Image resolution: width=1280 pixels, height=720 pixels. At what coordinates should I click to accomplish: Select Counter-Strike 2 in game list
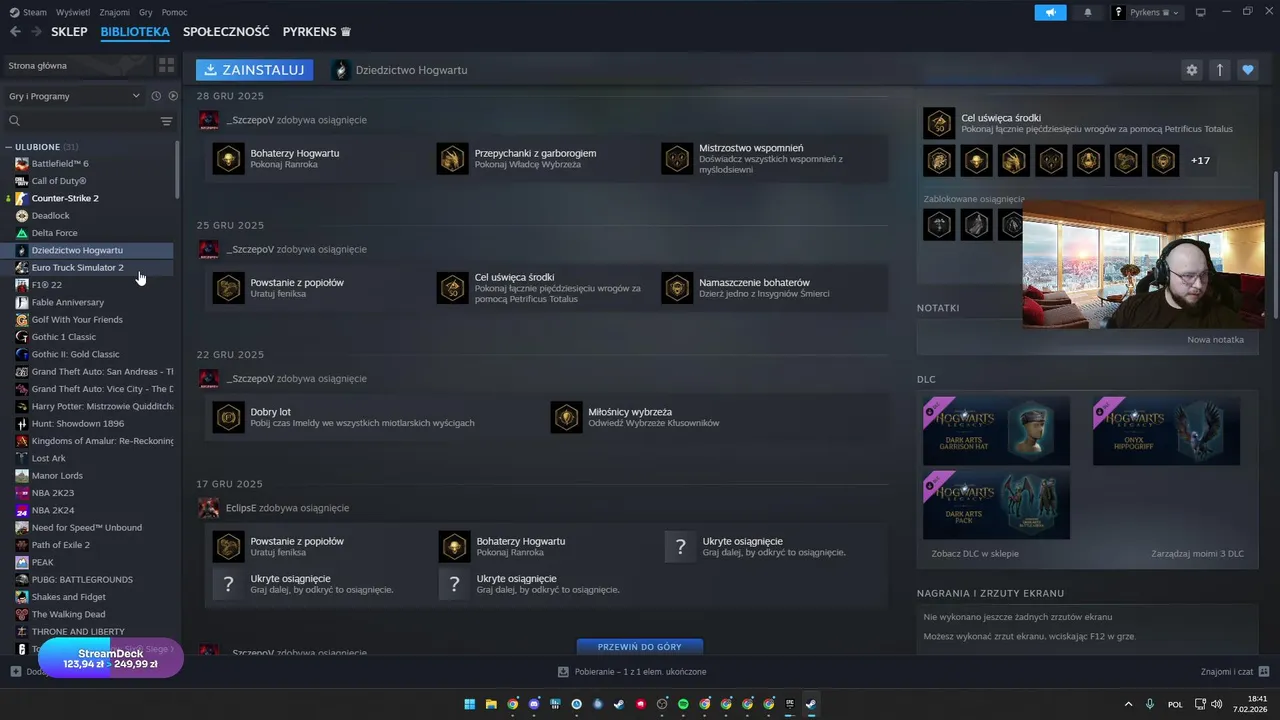tap(65, 198)
